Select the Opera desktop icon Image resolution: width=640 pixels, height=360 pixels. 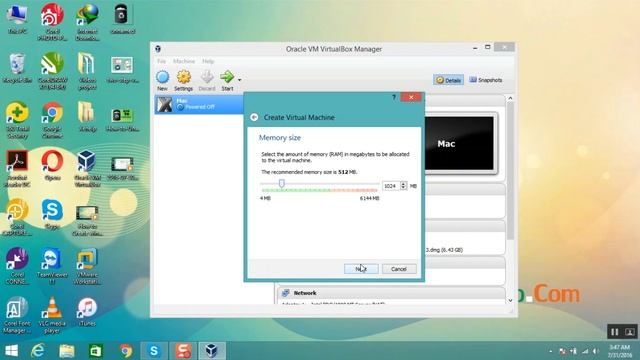point(52,165)
